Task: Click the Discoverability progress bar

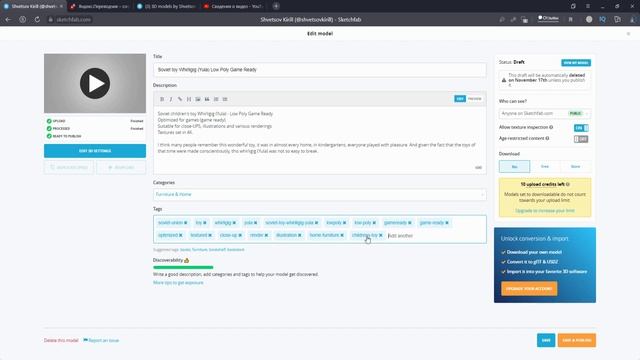Action: [183, 267]
